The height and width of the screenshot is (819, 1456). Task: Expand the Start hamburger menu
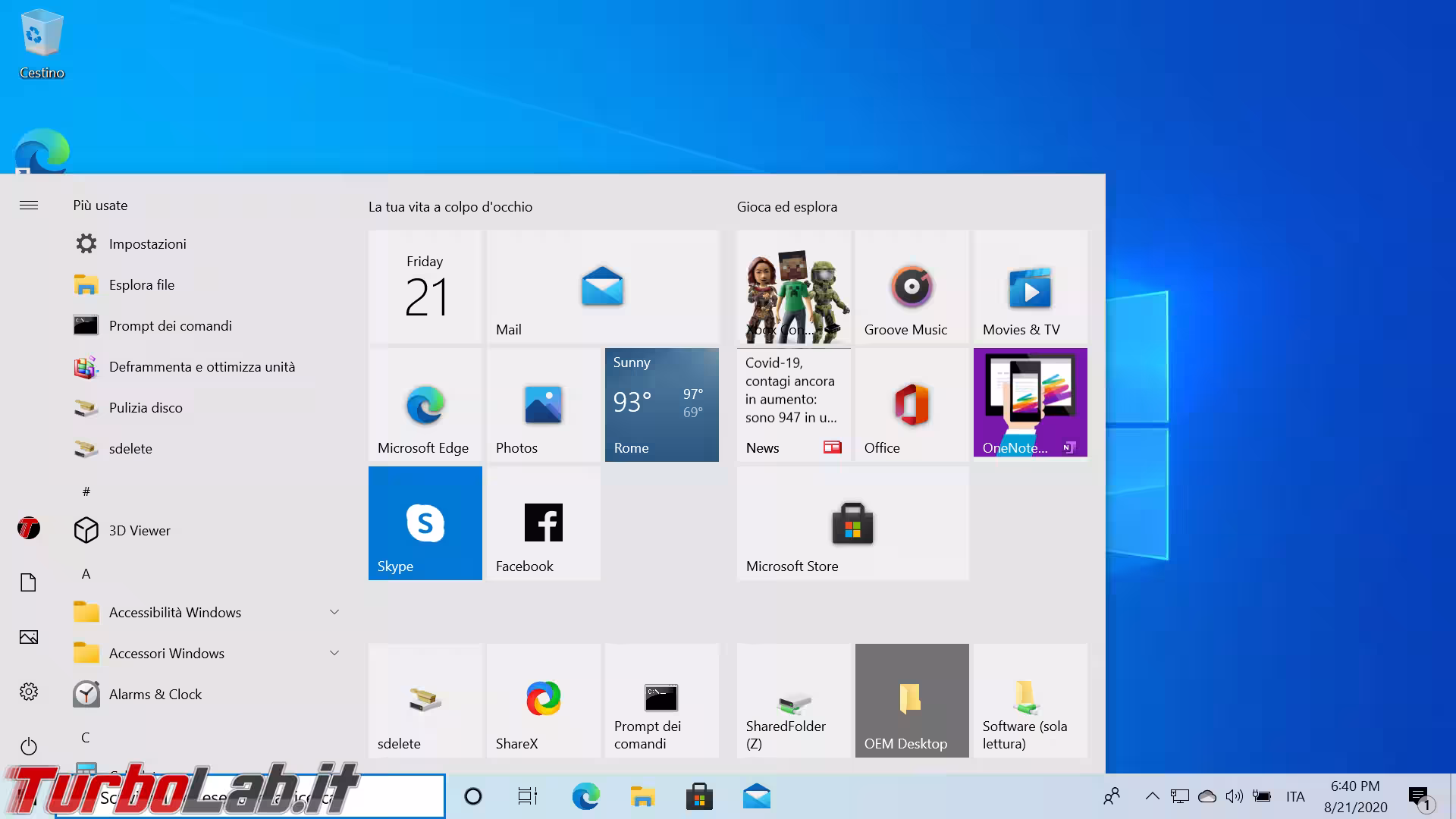[x=29, y=205]
